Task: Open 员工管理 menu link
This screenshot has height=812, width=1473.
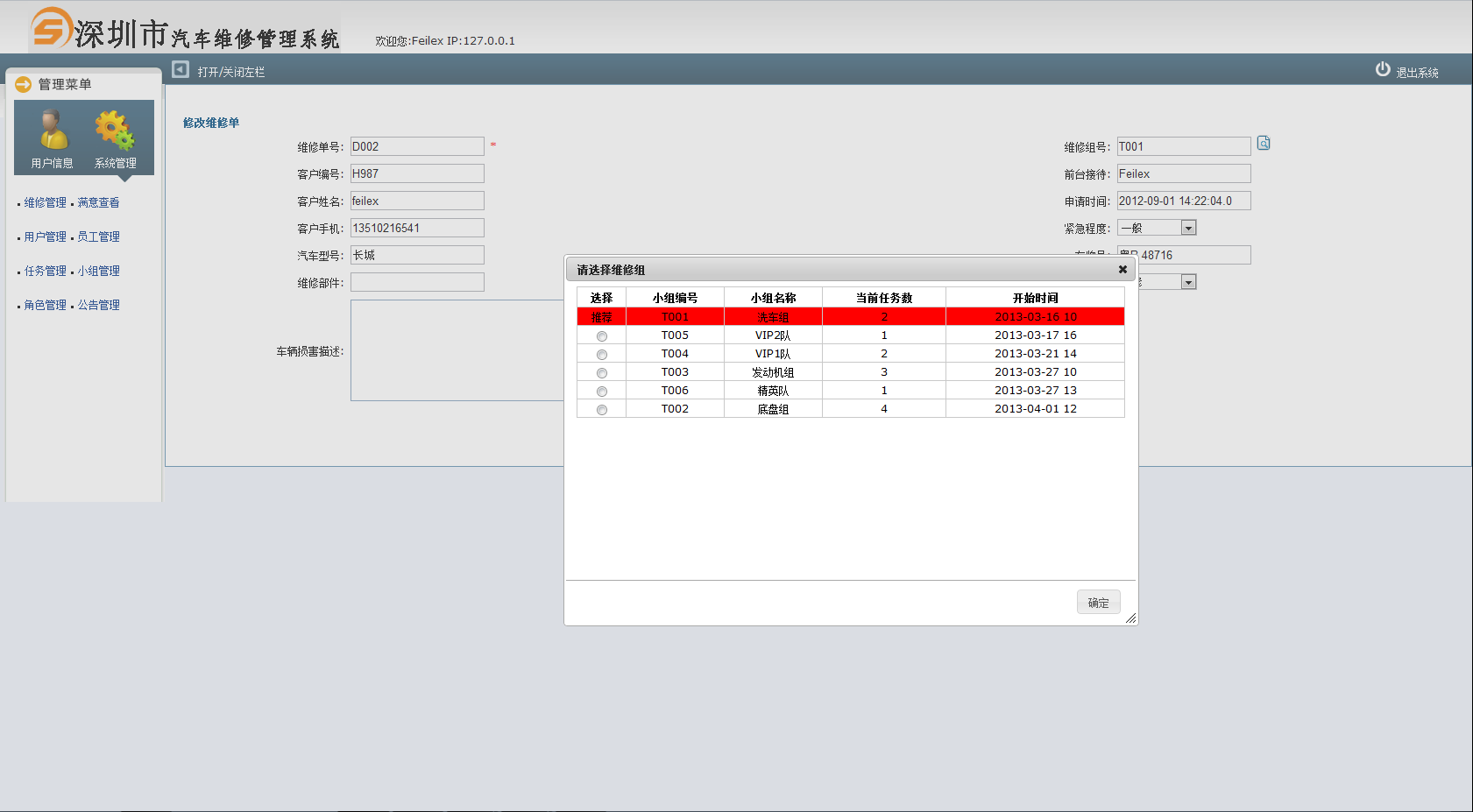Action: [x=98, y=237]
